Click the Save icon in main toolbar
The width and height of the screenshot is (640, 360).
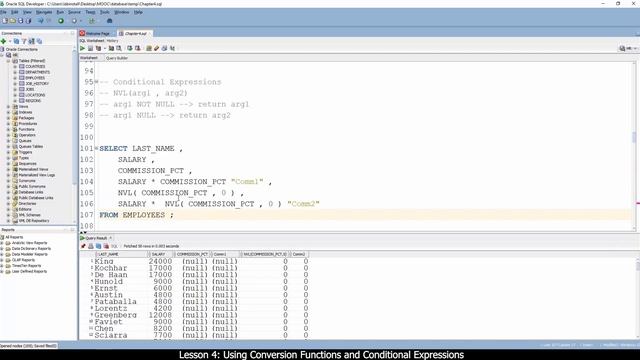point(20,21)
